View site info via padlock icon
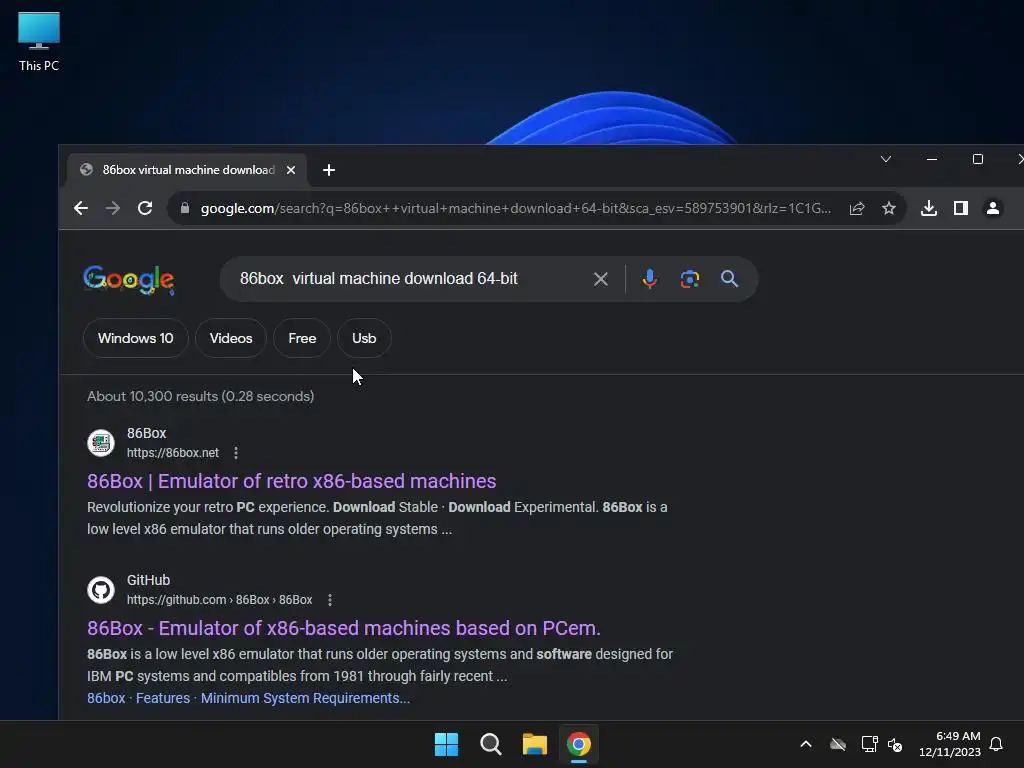The height and width of the screenshot is (768, 1024). [x=185, y=208]
